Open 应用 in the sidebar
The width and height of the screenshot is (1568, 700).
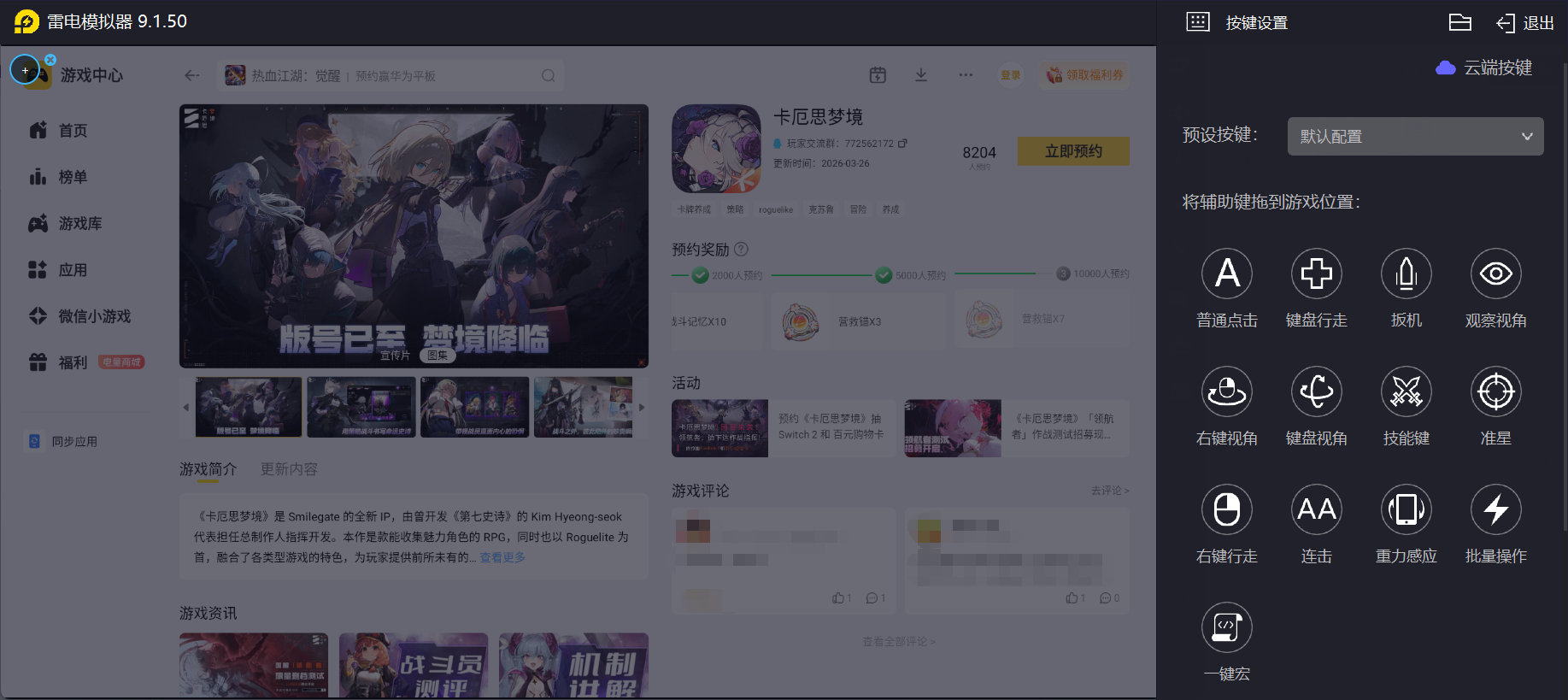60,270
